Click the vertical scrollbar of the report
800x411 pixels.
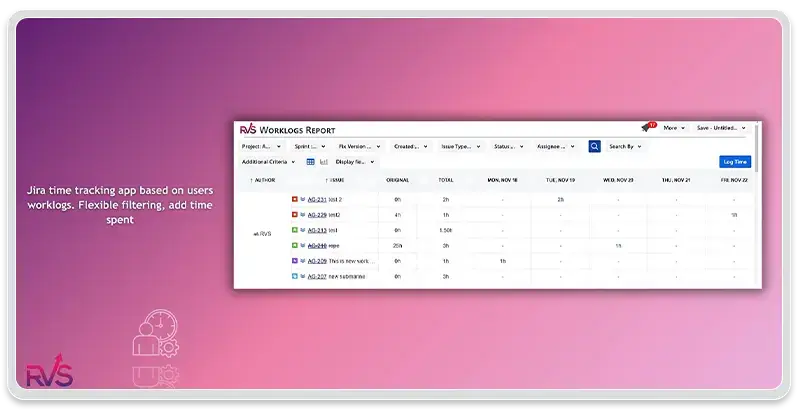tap(758, 148)
